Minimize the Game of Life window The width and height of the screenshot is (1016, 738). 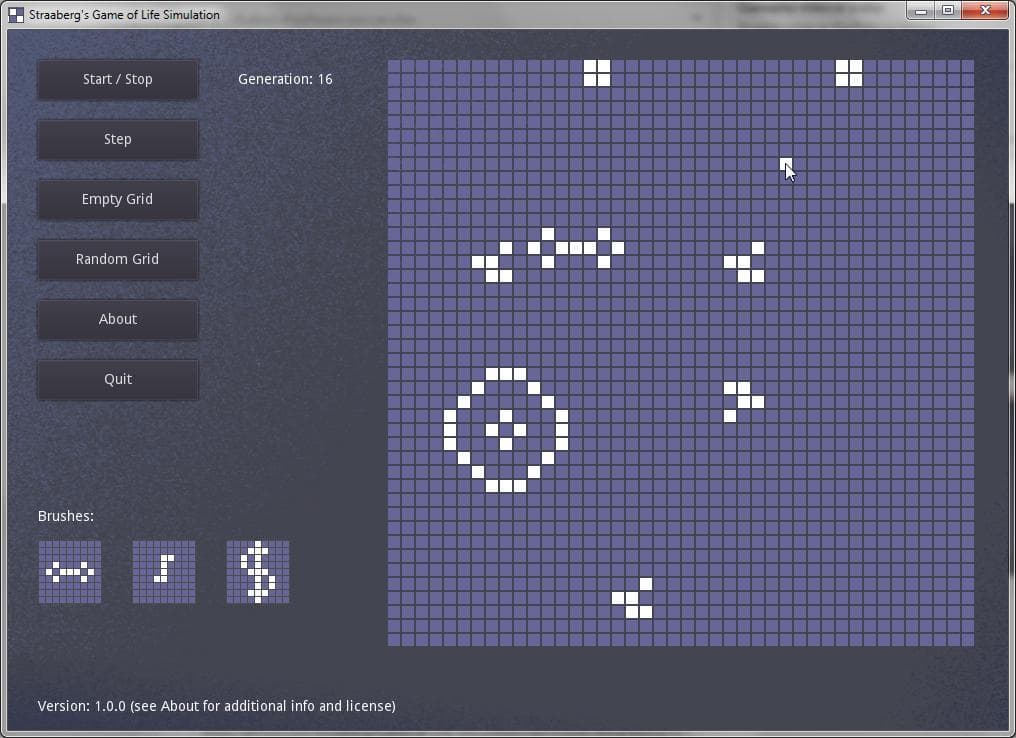[921, 10]
